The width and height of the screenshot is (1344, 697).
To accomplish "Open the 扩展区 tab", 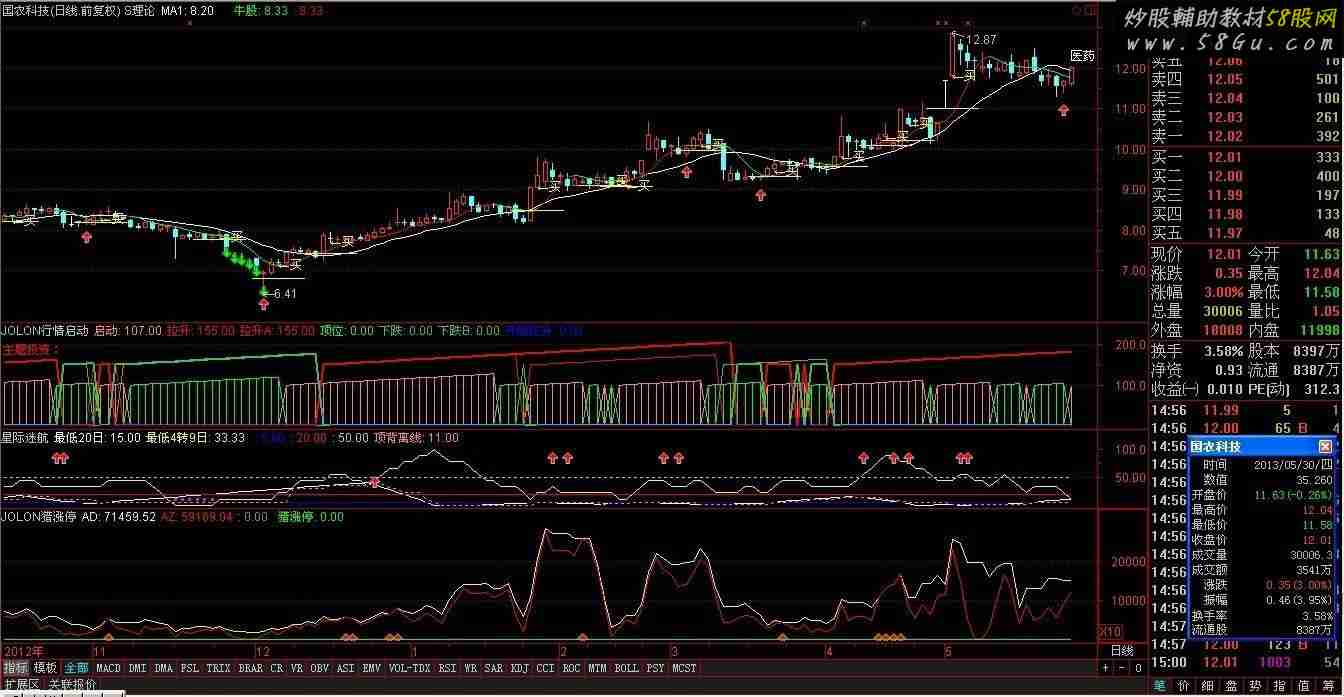I will [x=22, y=685].
